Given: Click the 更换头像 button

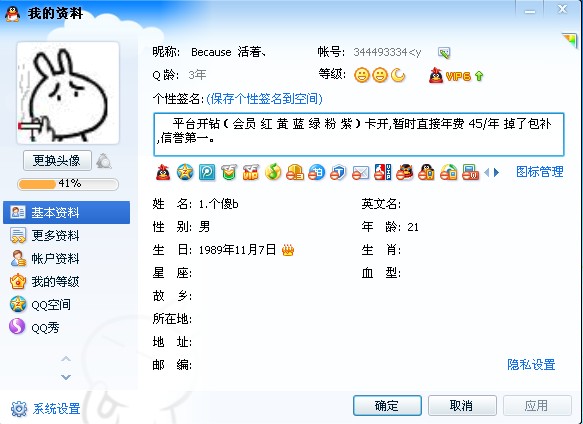Looking at the screenshot, I should (x=57, y=161).
